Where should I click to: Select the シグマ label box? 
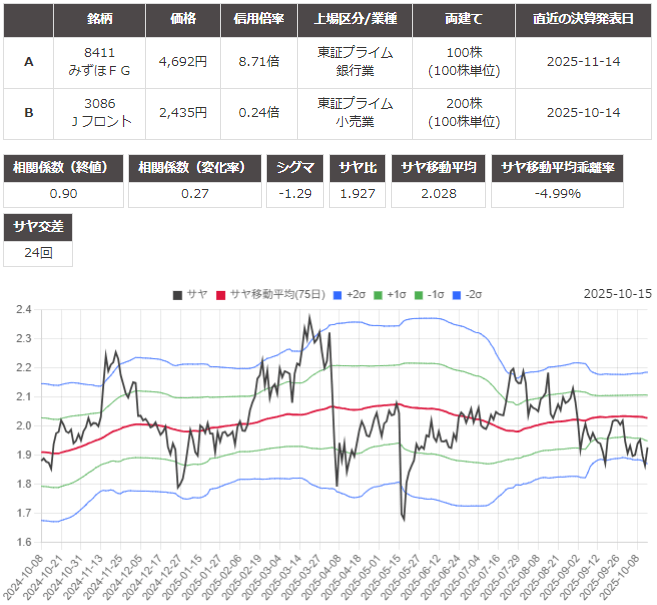(296, 168)
